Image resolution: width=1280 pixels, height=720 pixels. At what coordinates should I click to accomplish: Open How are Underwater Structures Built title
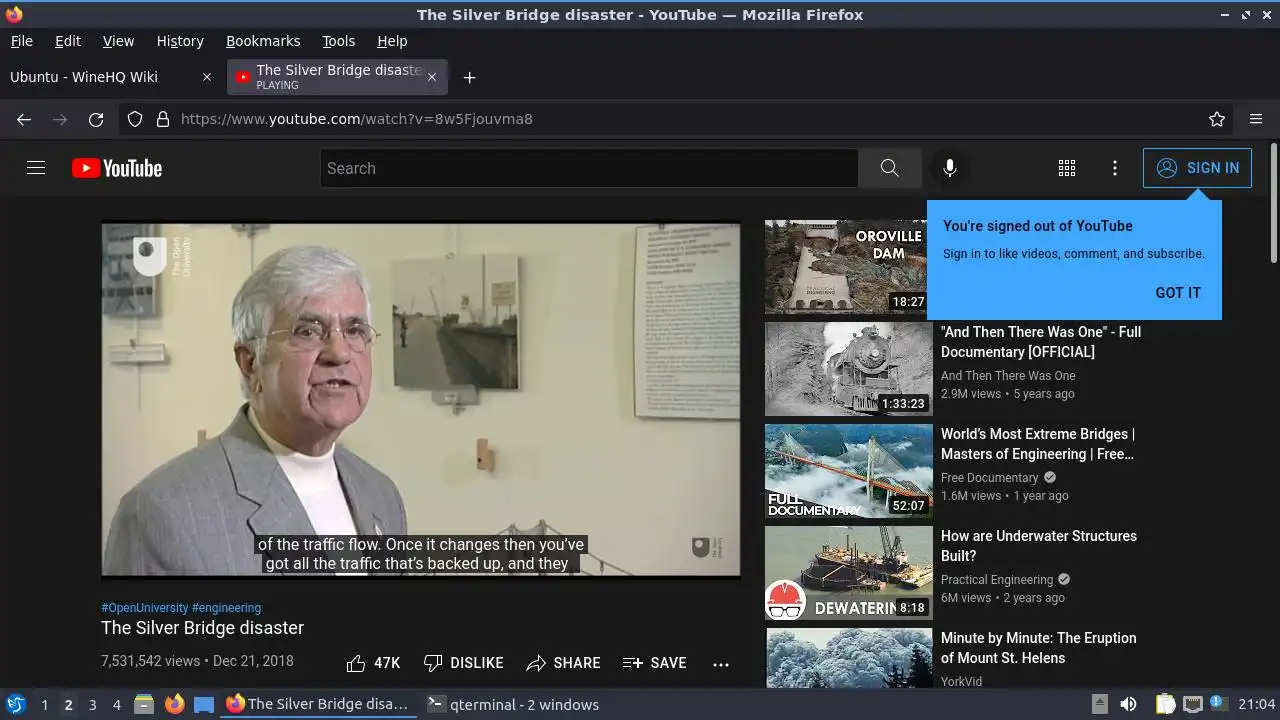pyautogui.click(x=1039, y=546)
